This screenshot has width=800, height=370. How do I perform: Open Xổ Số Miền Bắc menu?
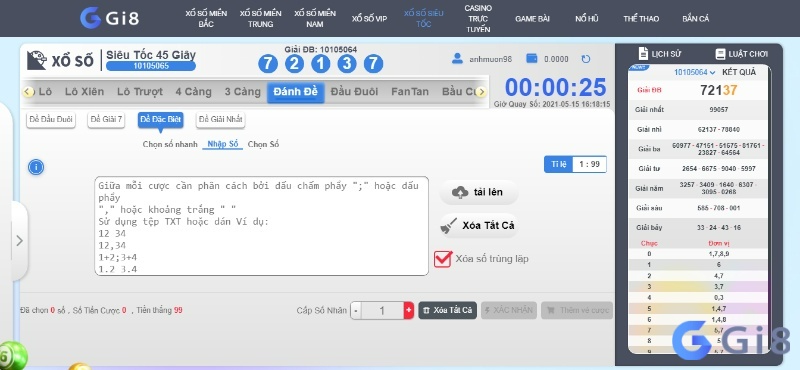pyautogui.click(x=206, y=18)
